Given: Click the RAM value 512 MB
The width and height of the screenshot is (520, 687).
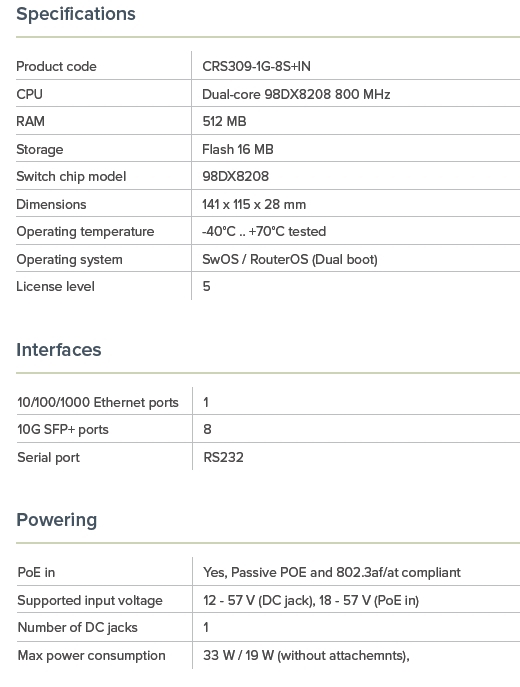Looking at the screenshot, I should [224, 121].
